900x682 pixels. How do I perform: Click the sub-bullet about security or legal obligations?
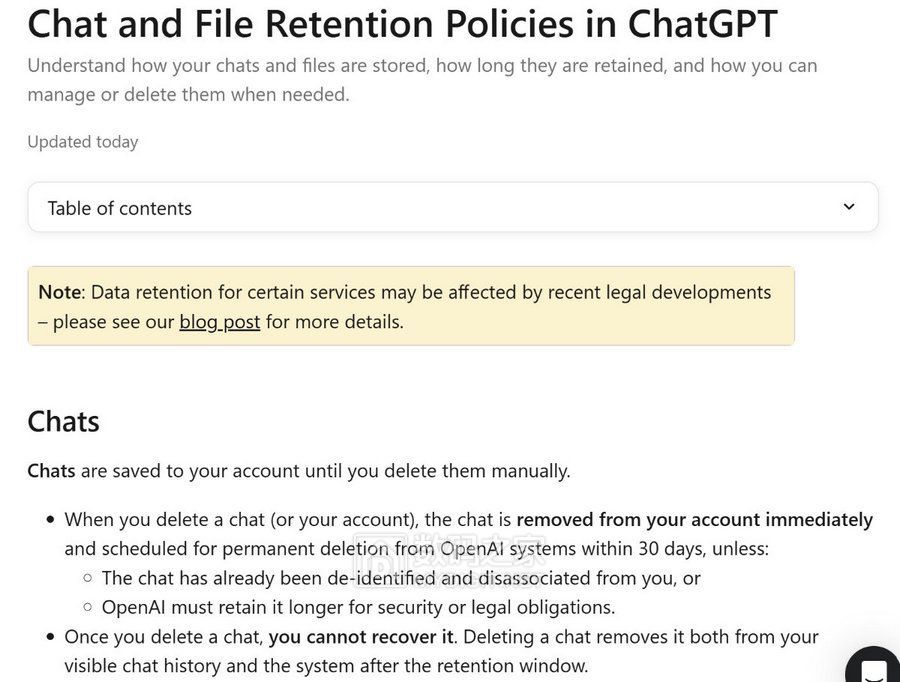358,607
